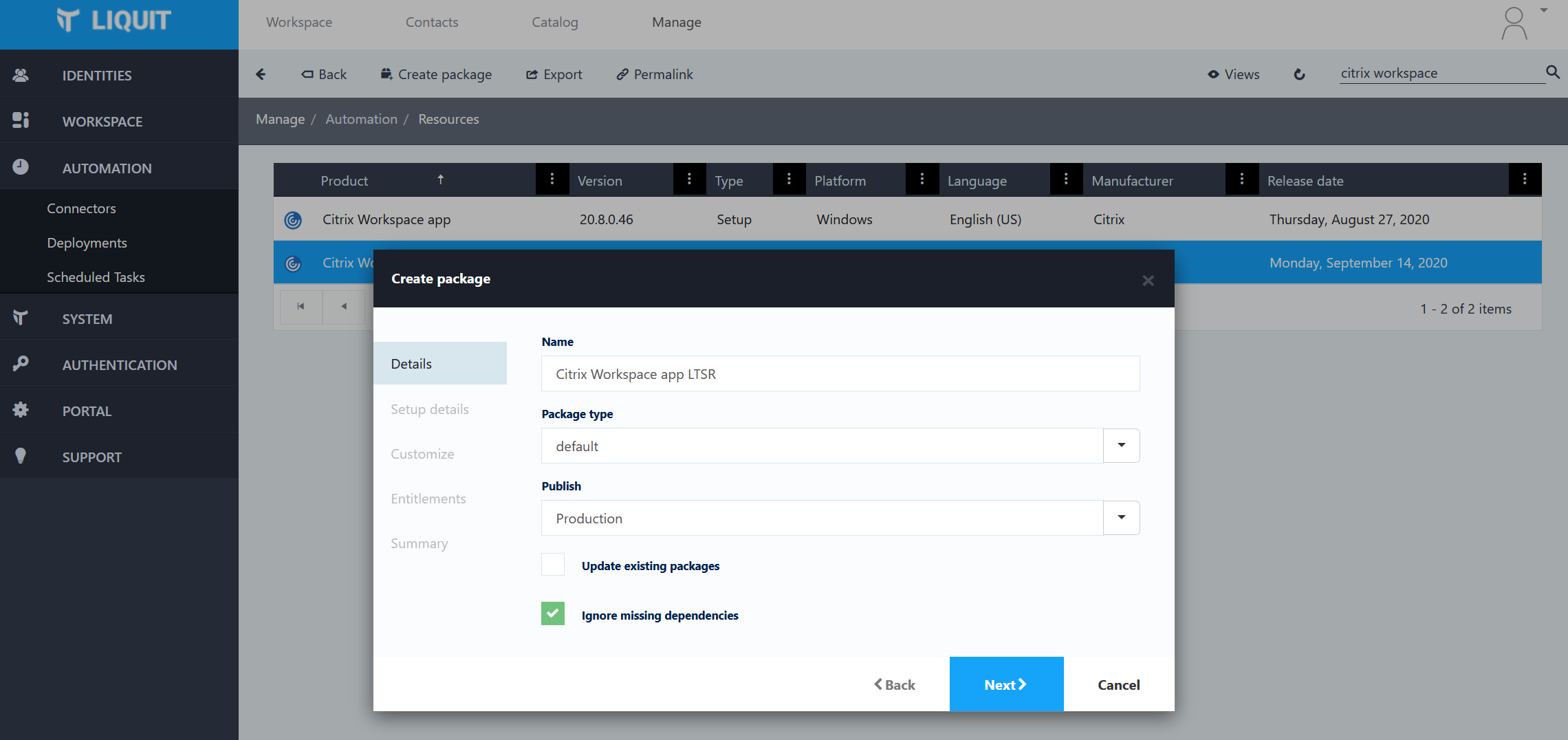Click the Manufacturer column header

coord(1132,181)
